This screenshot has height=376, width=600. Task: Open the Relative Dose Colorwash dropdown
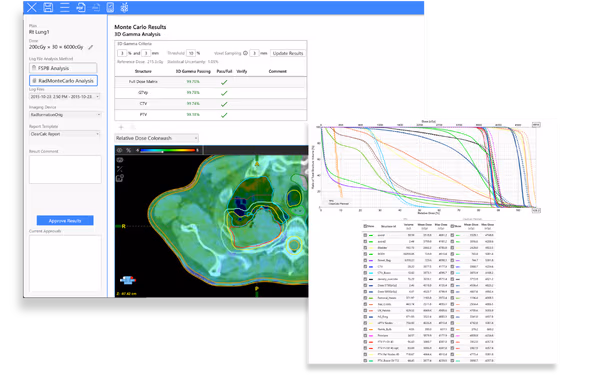click(157, 138)
